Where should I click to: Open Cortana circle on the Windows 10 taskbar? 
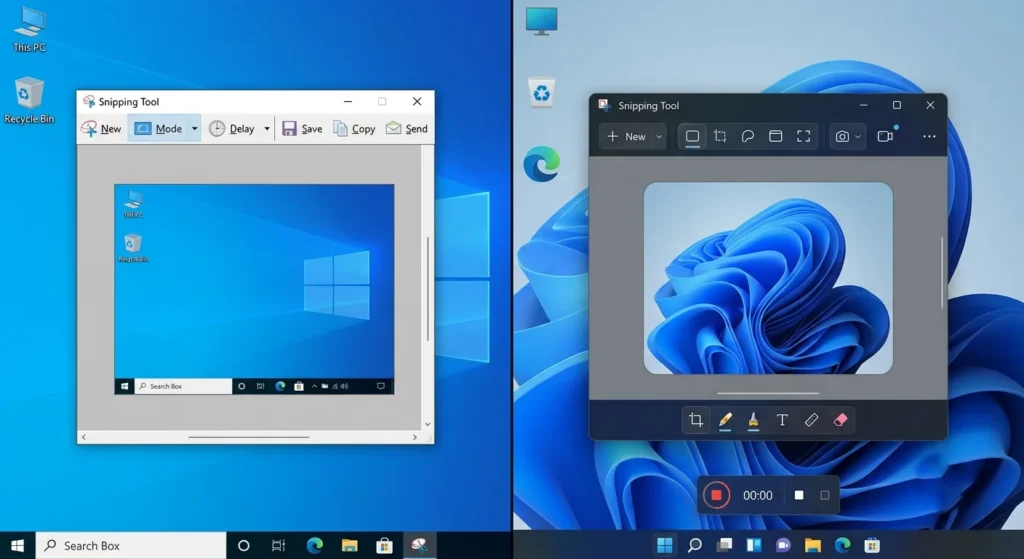244,545
